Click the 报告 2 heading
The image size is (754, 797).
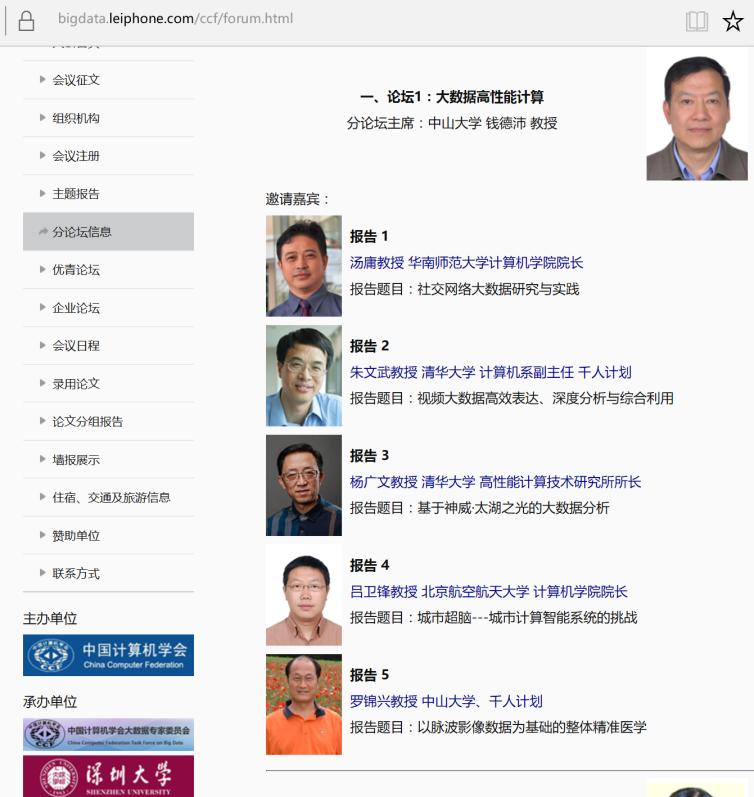point(369,346)
